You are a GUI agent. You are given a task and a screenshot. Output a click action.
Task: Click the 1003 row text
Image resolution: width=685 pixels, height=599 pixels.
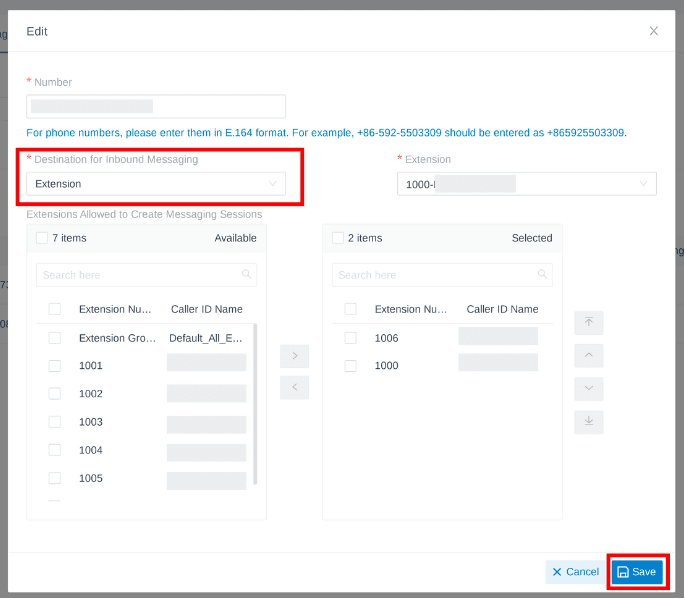pos(91,422)
